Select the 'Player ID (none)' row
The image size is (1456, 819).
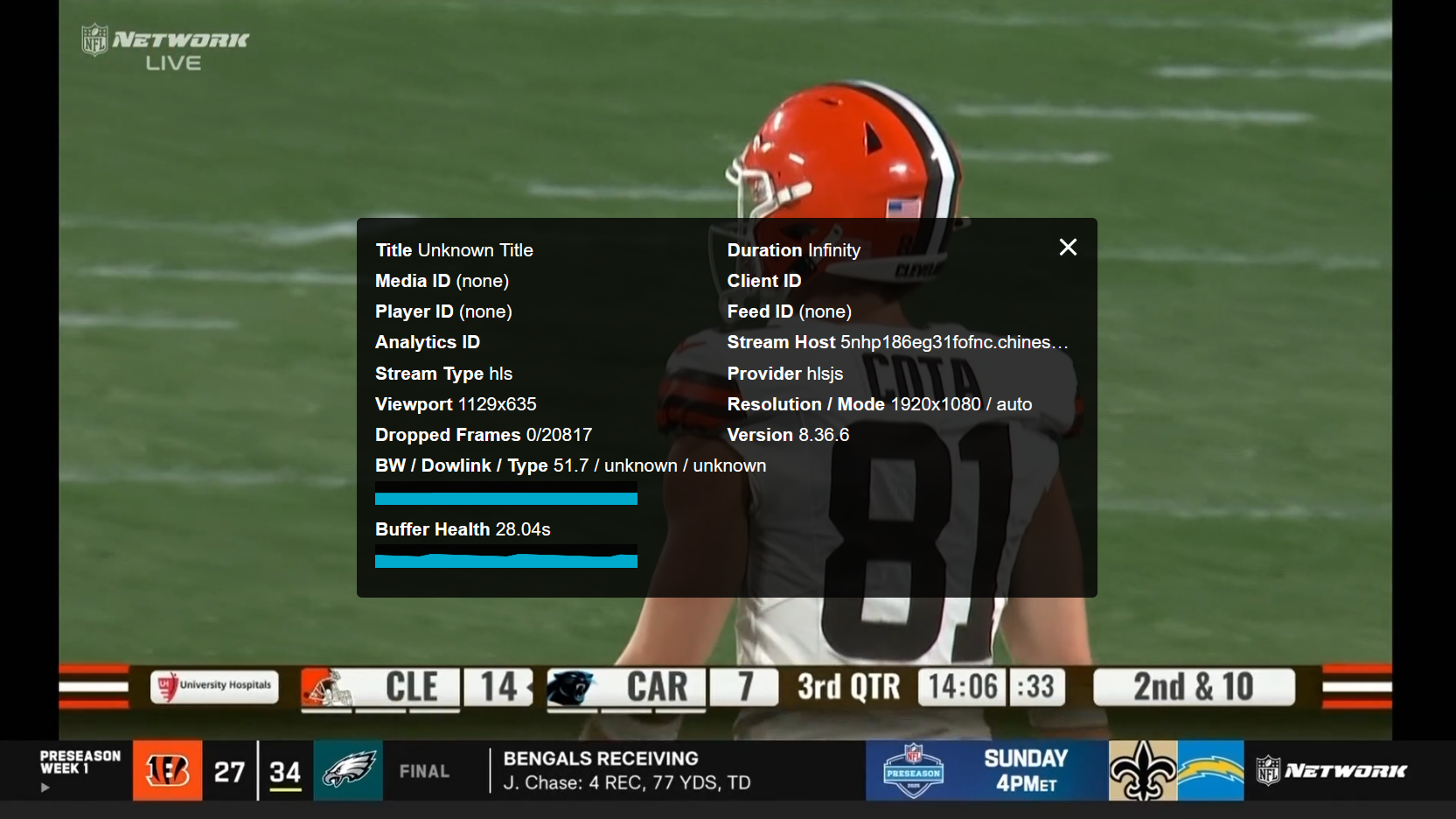click(443, 311)
